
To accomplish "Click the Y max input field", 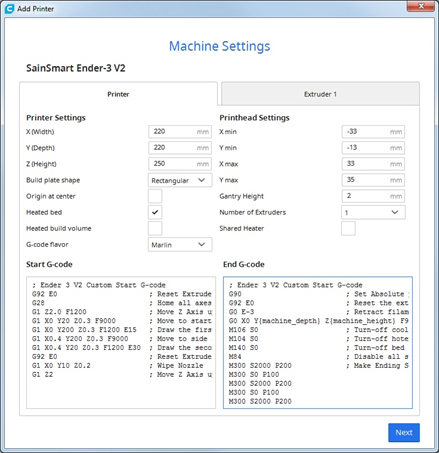I will (373, 180).
